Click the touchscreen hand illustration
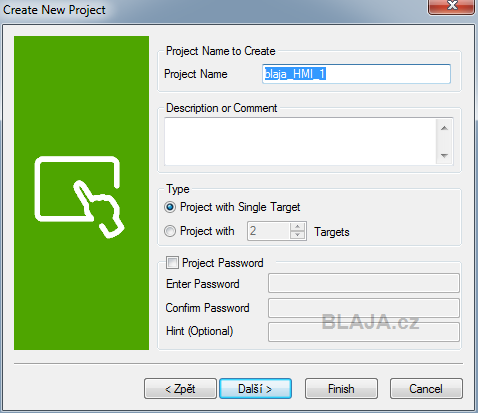 [79, 197]
